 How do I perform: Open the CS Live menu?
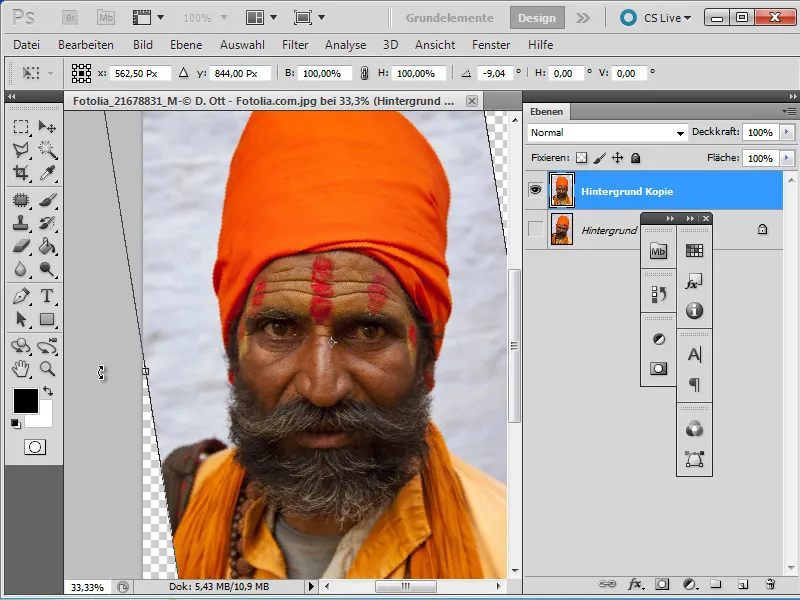[661, 17]
